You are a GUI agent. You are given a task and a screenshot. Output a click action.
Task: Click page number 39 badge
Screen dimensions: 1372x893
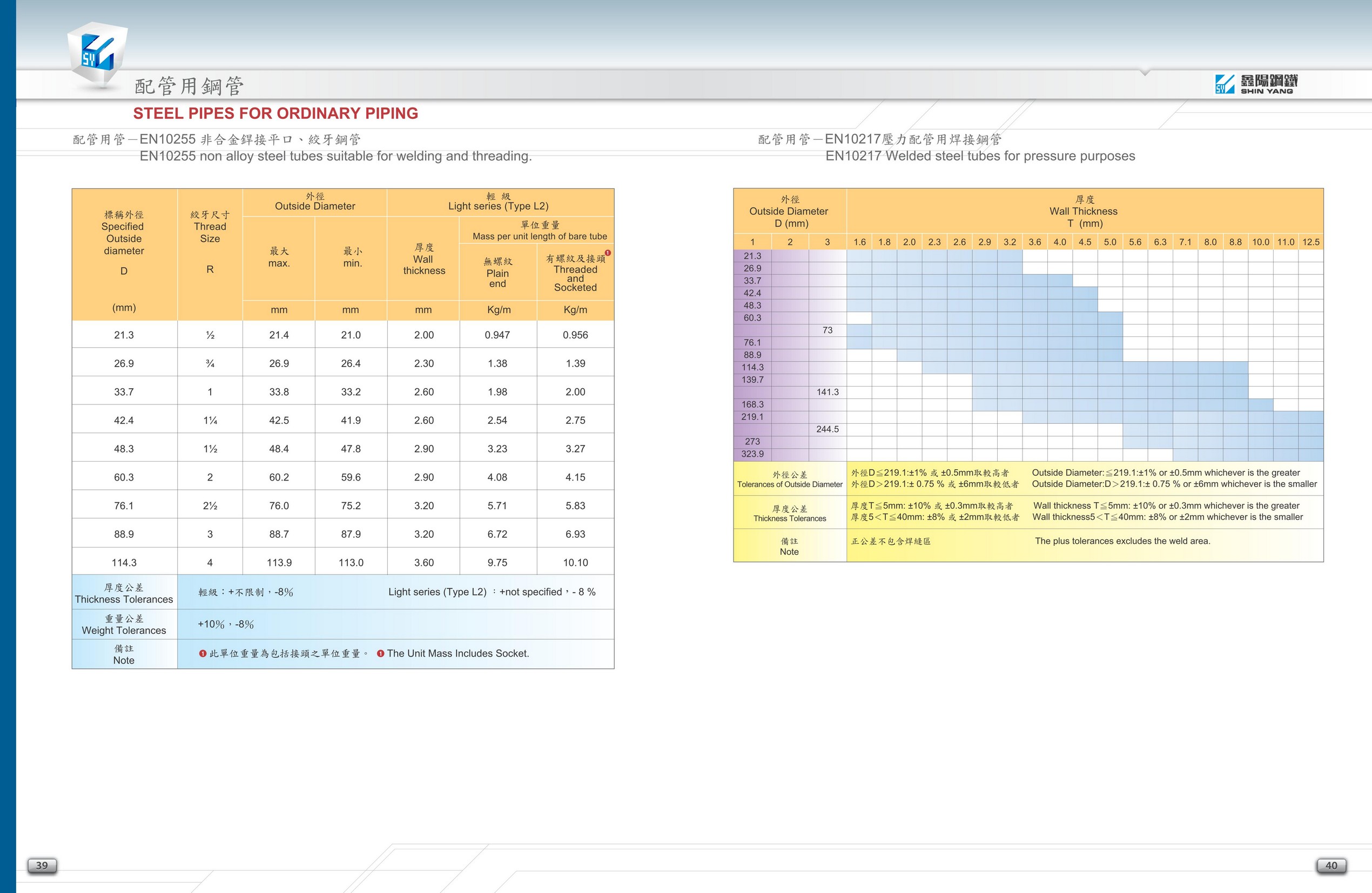point(42,865)
